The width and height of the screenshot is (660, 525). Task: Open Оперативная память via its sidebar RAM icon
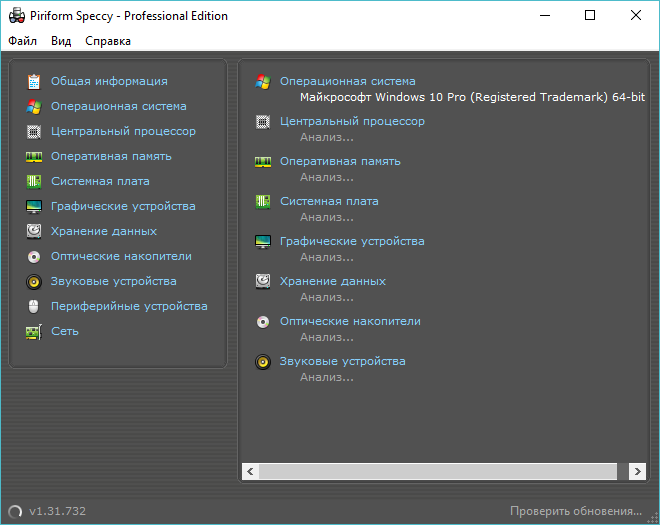34,156
